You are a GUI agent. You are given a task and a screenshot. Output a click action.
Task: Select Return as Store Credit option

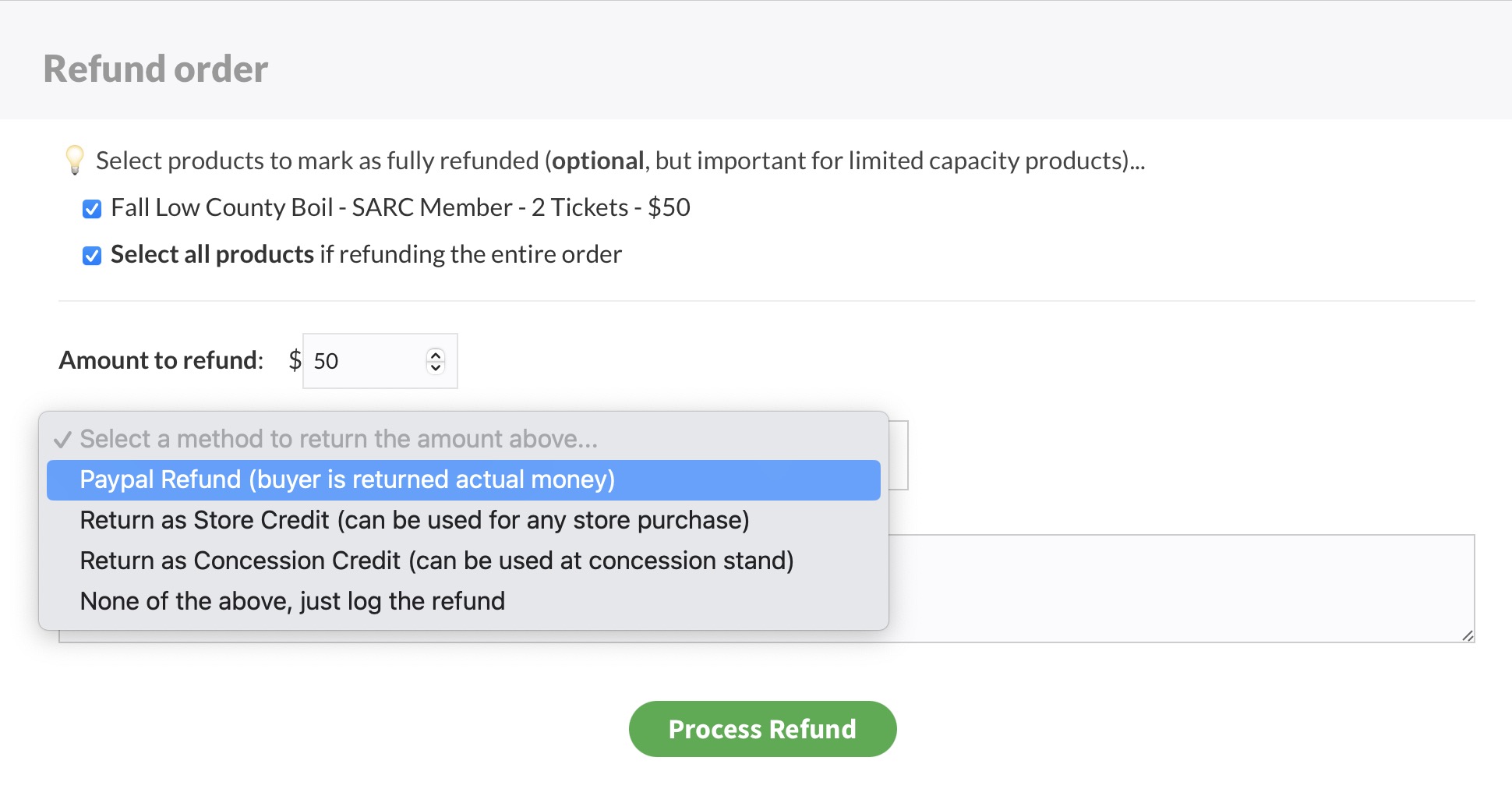tap(414, 520)
